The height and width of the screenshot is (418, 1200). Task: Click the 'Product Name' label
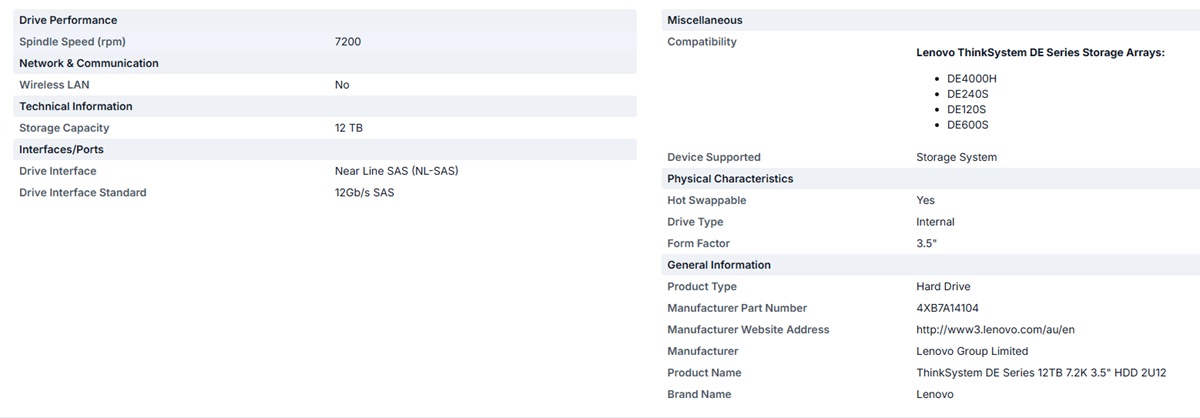[704, 373]
